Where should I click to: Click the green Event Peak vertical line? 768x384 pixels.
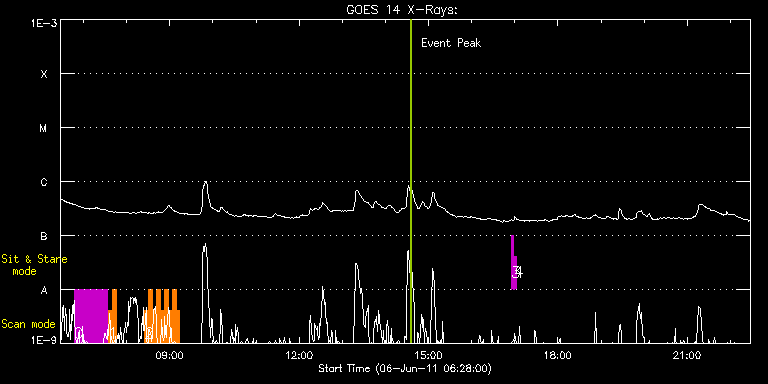pos(410,181)
